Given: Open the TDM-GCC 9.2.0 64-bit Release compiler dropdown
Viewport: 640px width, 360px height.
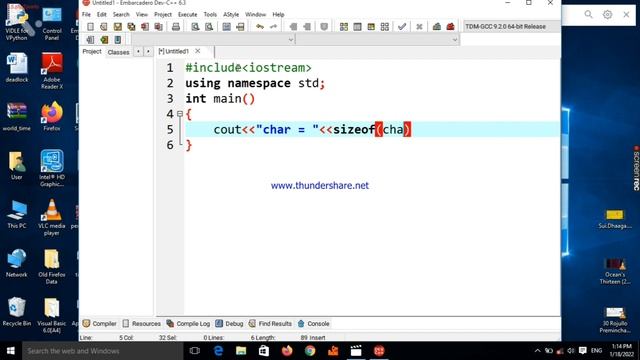Looking at the screenshot, I should pos(511,27).
